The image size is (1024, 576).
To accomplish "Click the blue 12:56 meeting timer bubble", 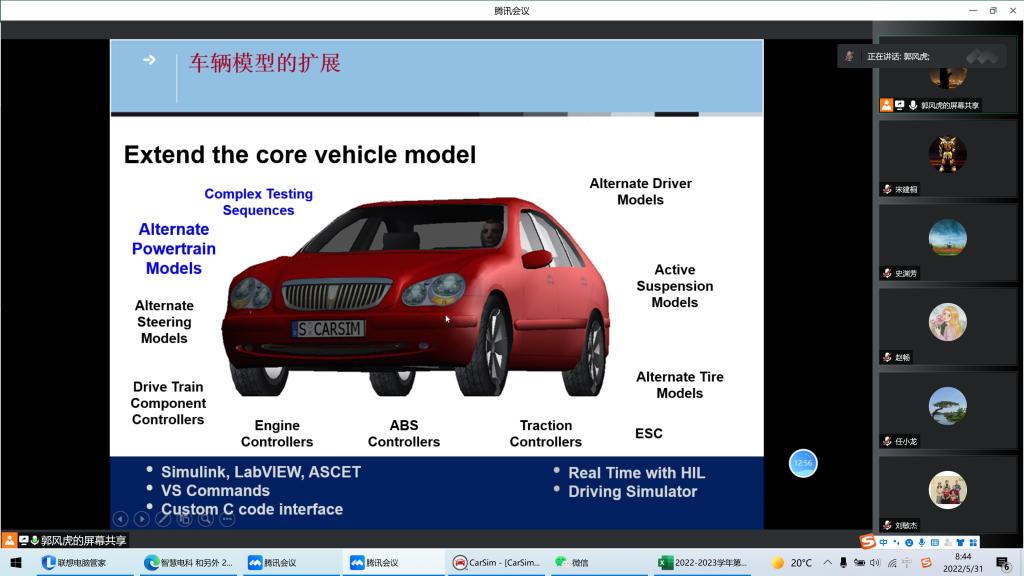I will (x=803, y=463).
